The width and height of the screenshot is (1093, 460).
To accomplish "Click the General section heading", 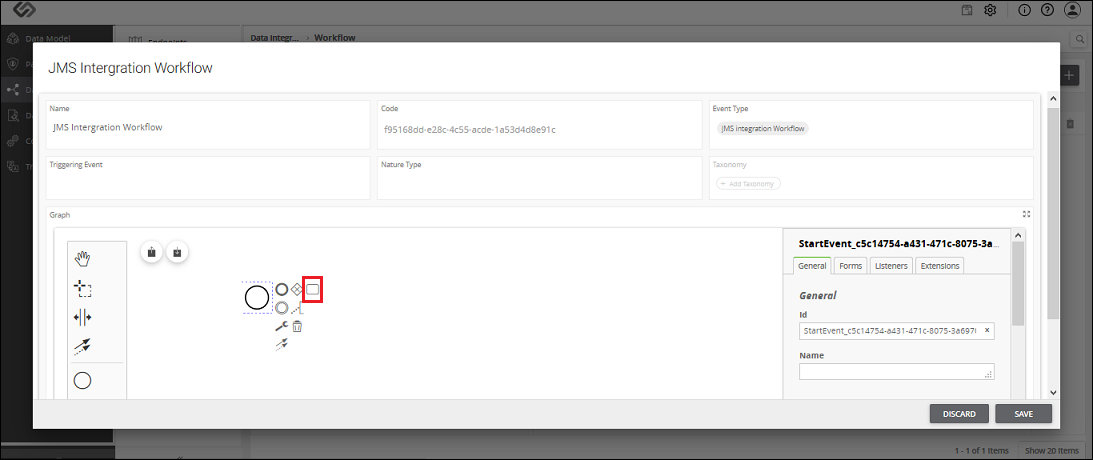I will 818,295.
